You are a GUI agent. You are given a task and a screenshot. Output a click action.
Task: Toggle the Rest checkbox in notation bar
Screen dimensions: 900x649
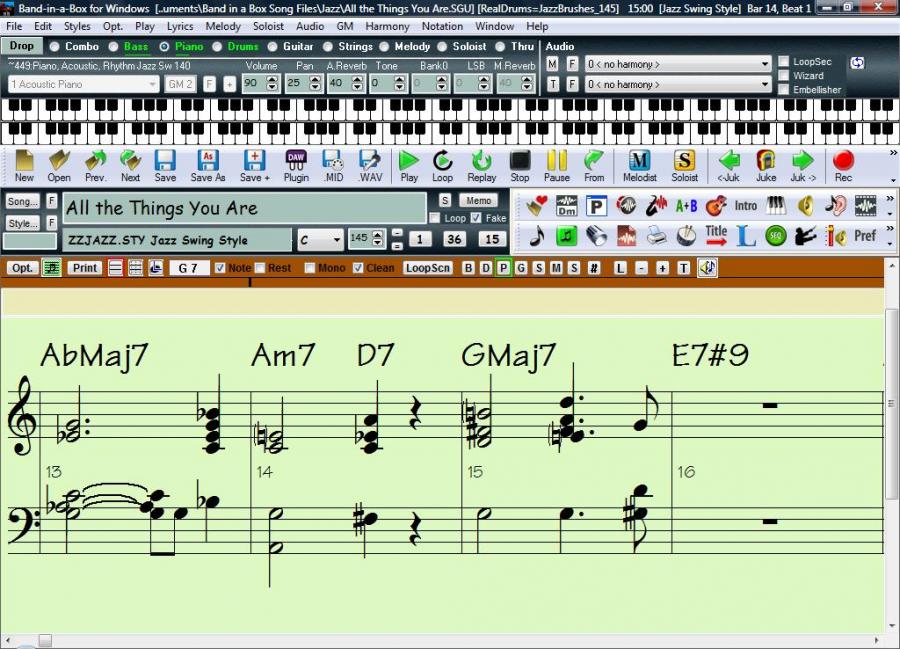click(x=260, y=268)
